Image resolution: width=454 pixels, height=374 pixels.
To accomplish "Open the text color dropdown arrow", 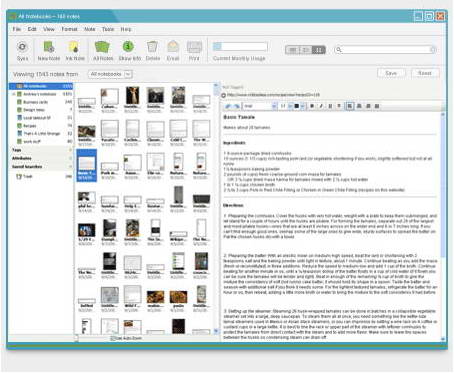I will tap(302, 106).
